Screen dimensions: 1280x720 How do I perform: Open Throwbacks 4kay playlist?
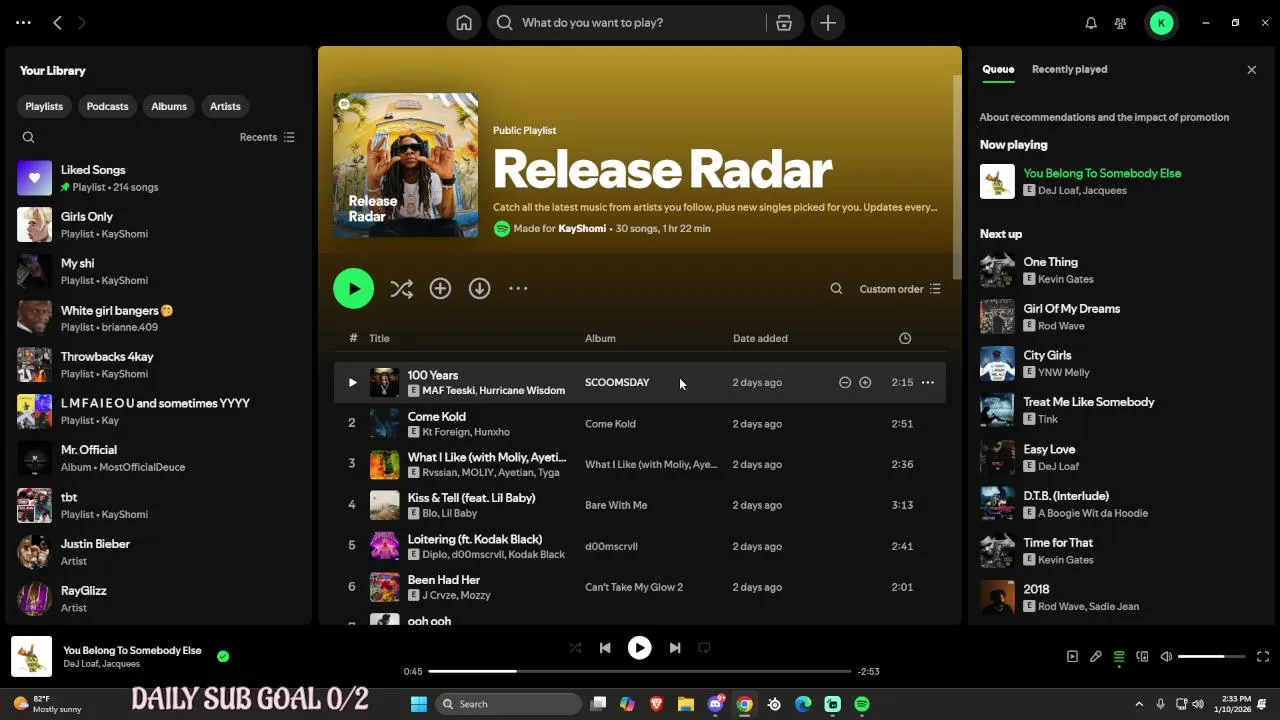tap(160, 365)
